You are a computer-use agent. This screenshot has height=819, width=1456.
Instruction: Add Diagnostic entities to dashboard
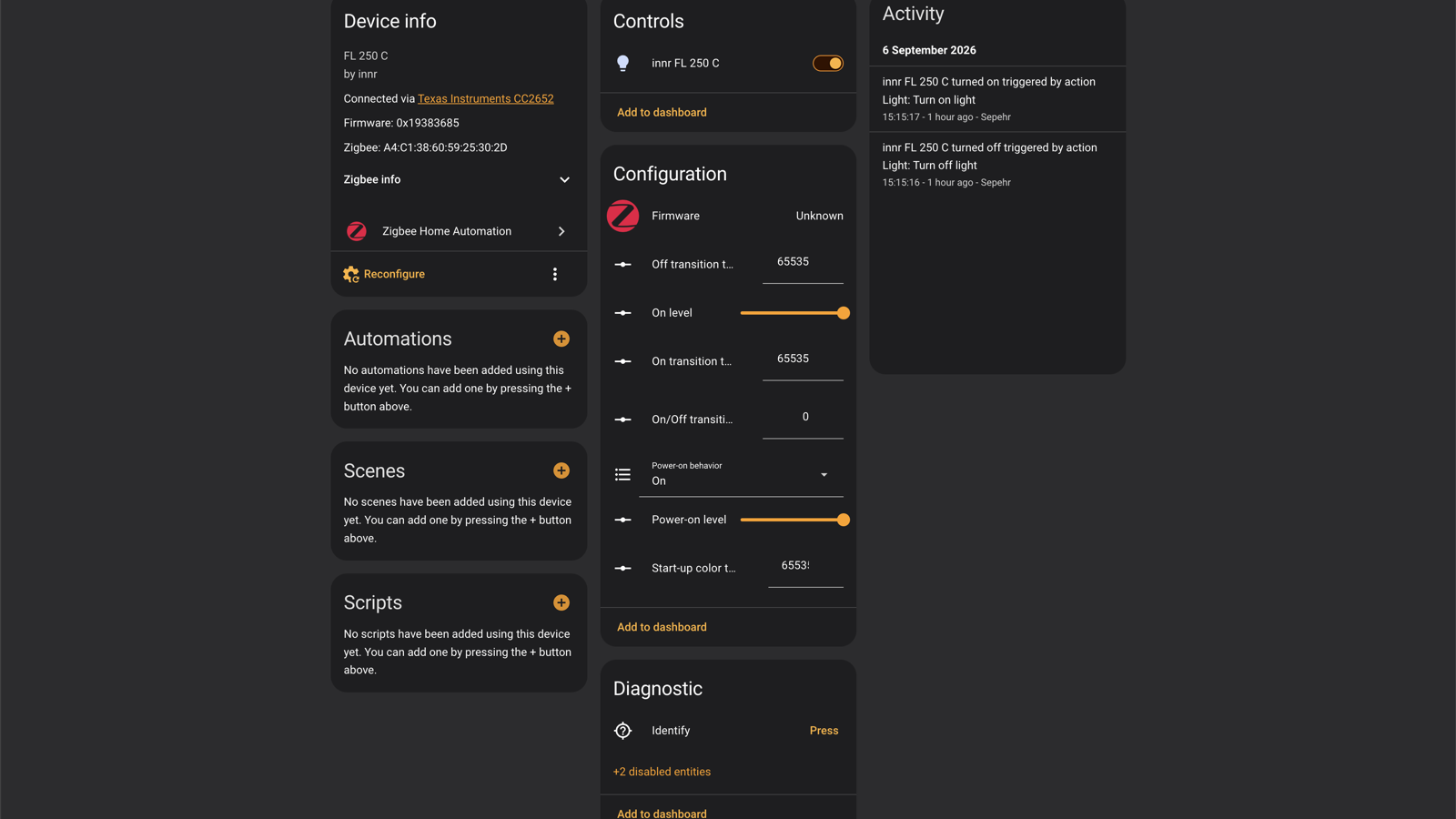tap(662, 813)
